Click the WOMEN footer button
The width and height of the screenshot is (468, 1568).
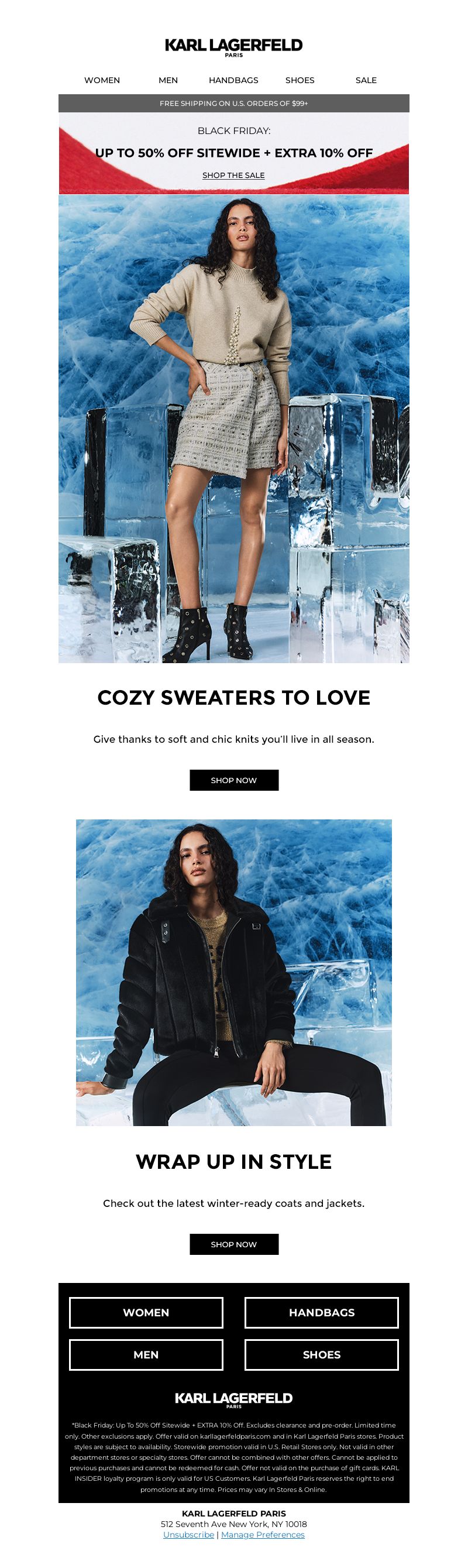pyautogui.click(x=146, y=1312)
